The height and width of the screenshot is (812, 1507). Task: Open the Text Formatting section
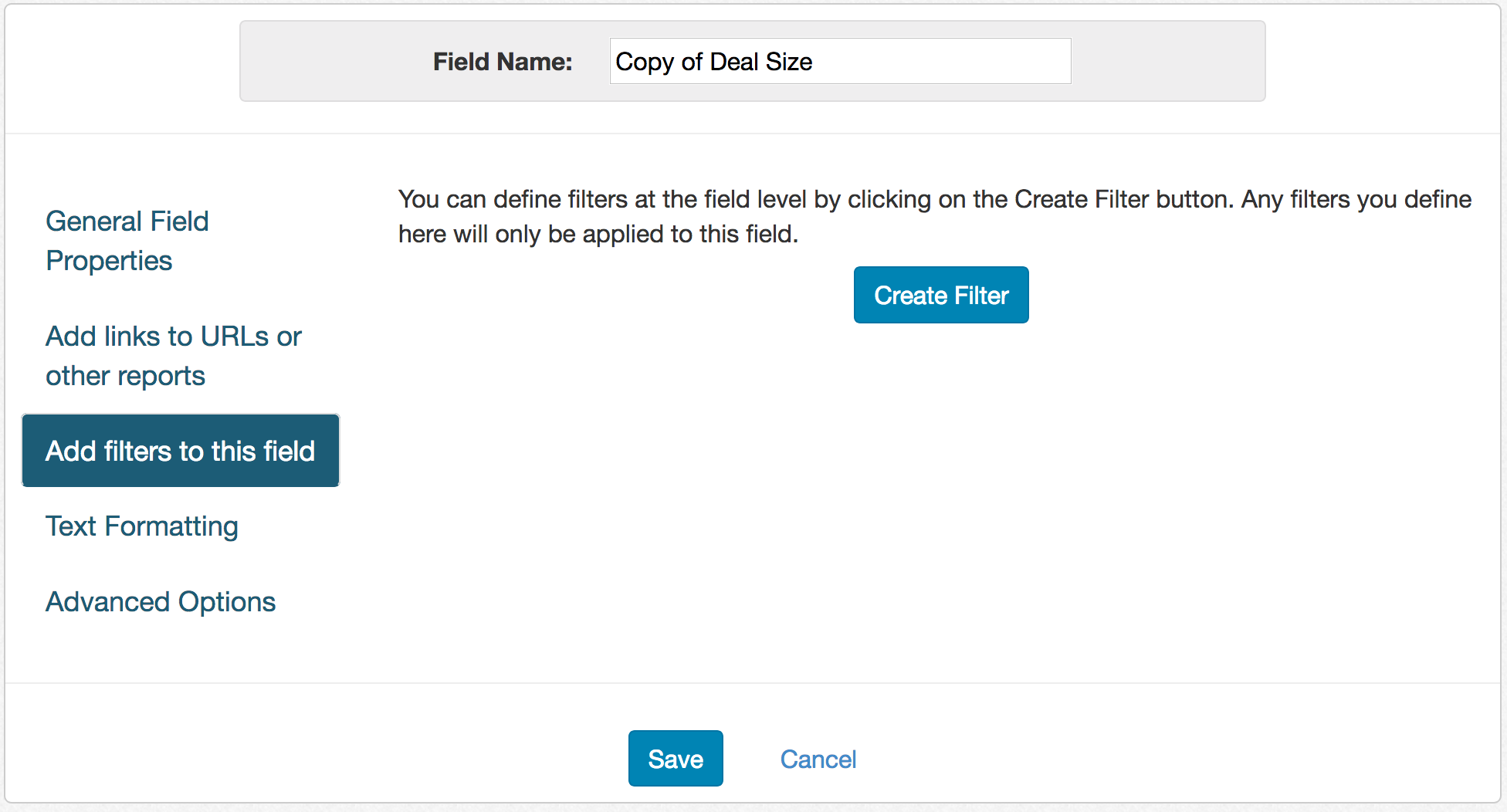(142, 526)
